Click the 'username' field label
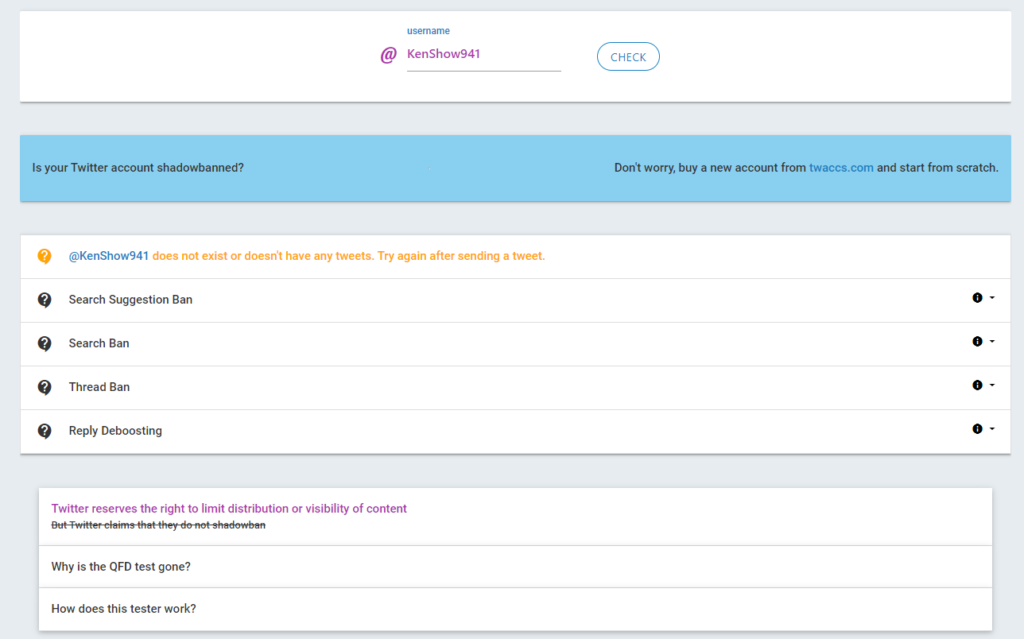The width and height of the screenshot is (1024, 639). (428, 31)
